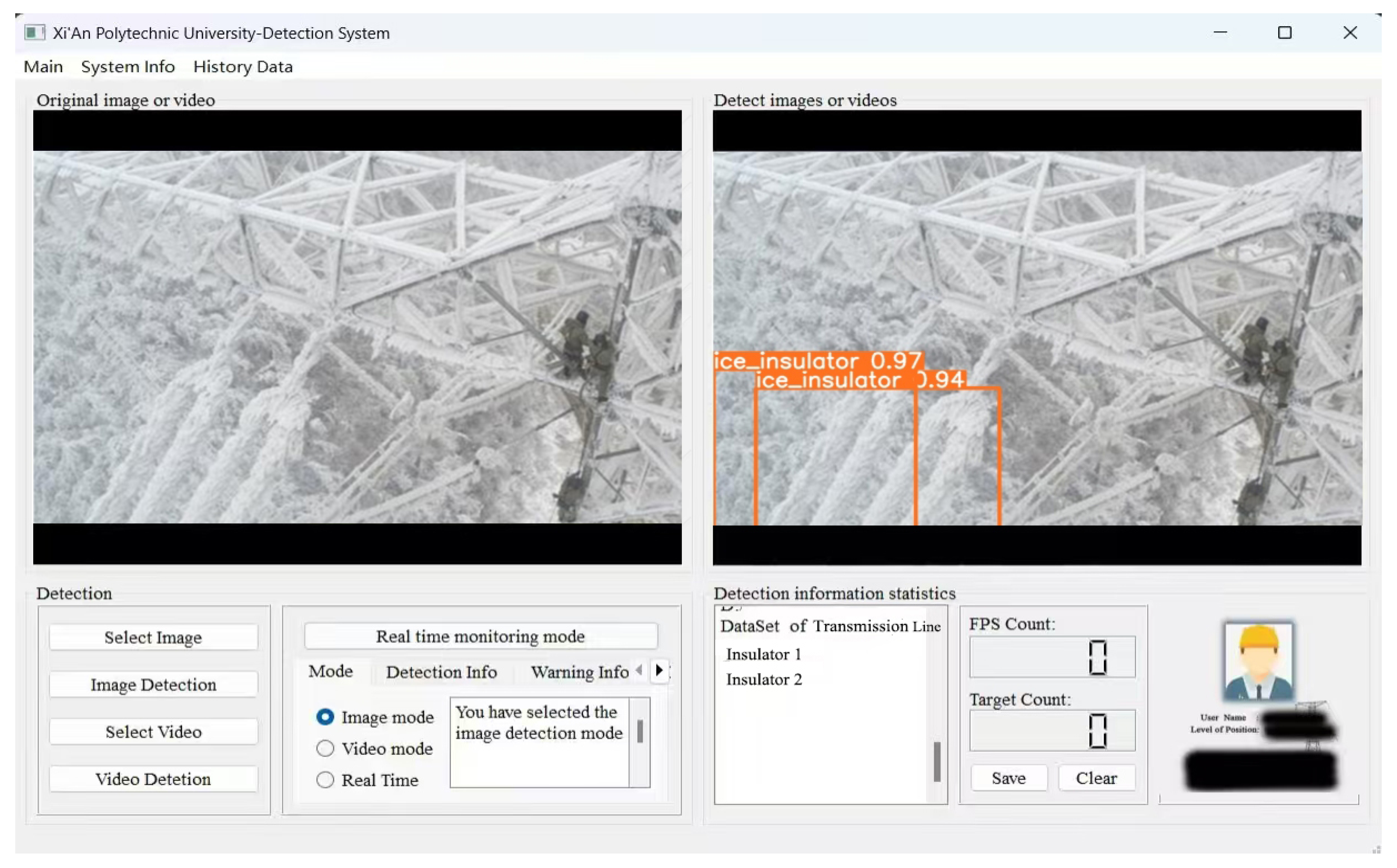Open the Warning Info tab
This screenshot has height=868, width=1397.
coord(579,672)
